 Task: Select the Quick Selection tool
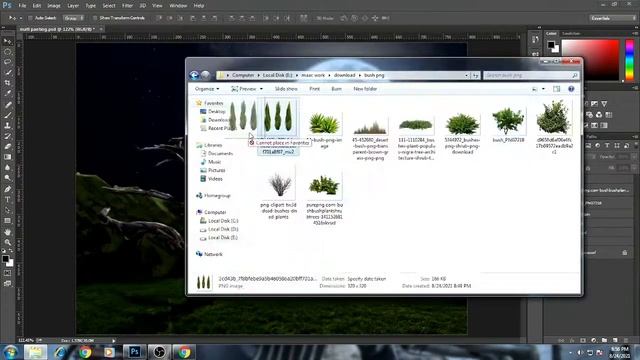pos(7,73)
